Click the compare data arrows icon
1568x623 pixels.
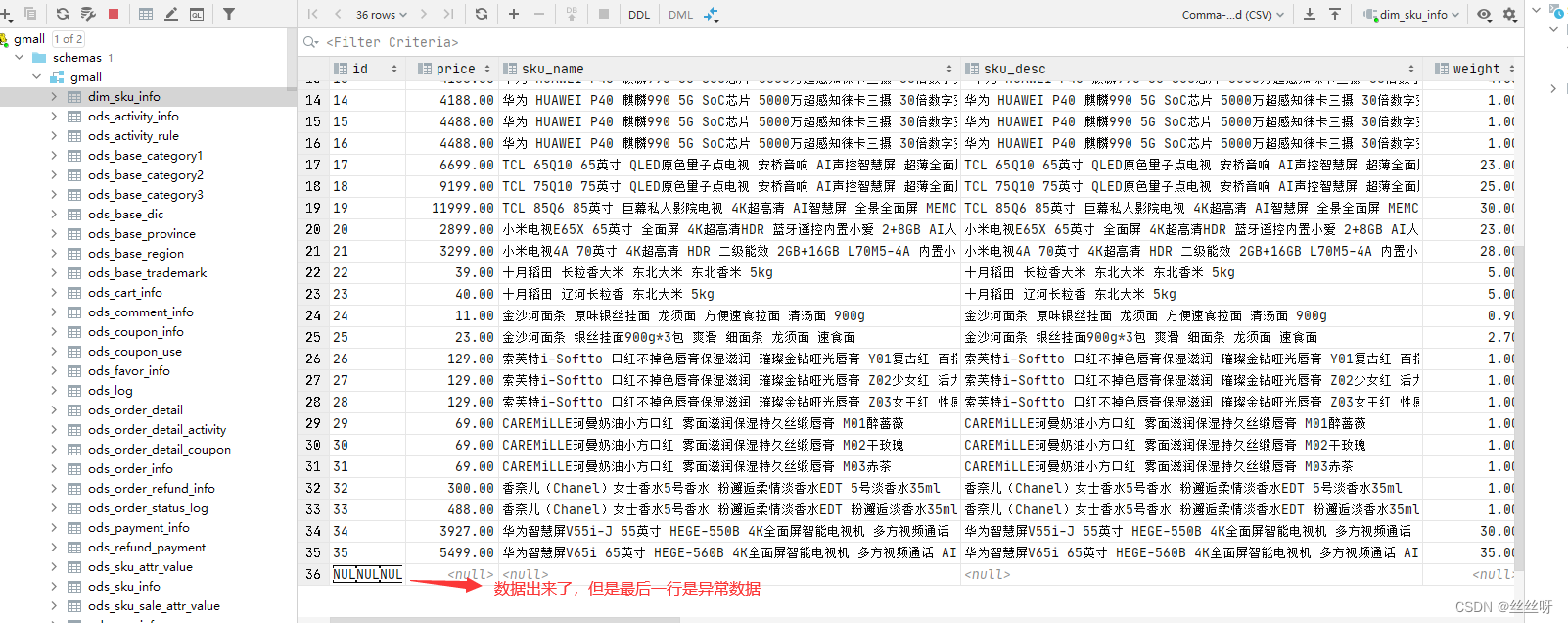(x=712, y=14)
